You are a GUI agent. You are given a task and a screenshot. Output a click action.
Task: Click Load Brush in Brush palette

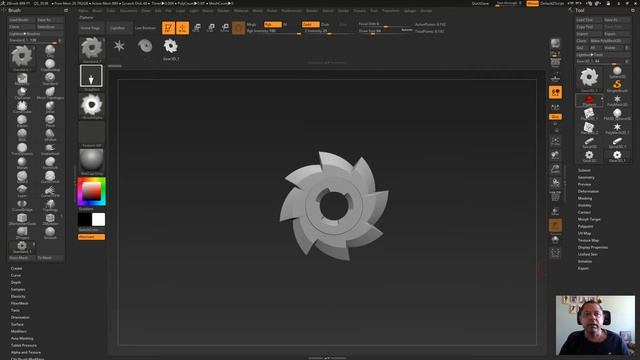pyautogui.click(x=22, y=20)
